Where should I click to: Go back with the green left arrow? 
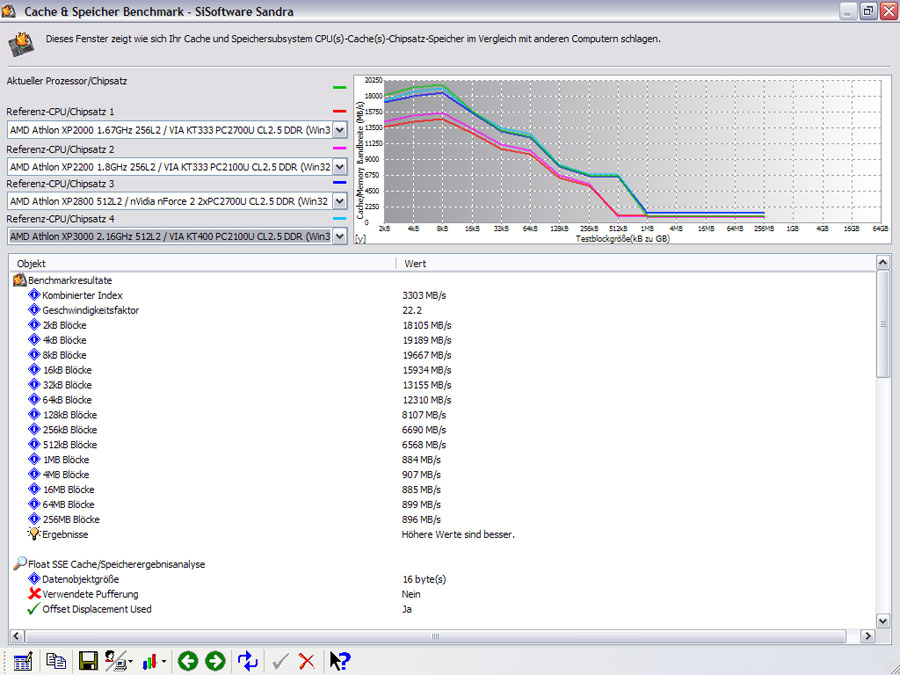coord(188,661)
